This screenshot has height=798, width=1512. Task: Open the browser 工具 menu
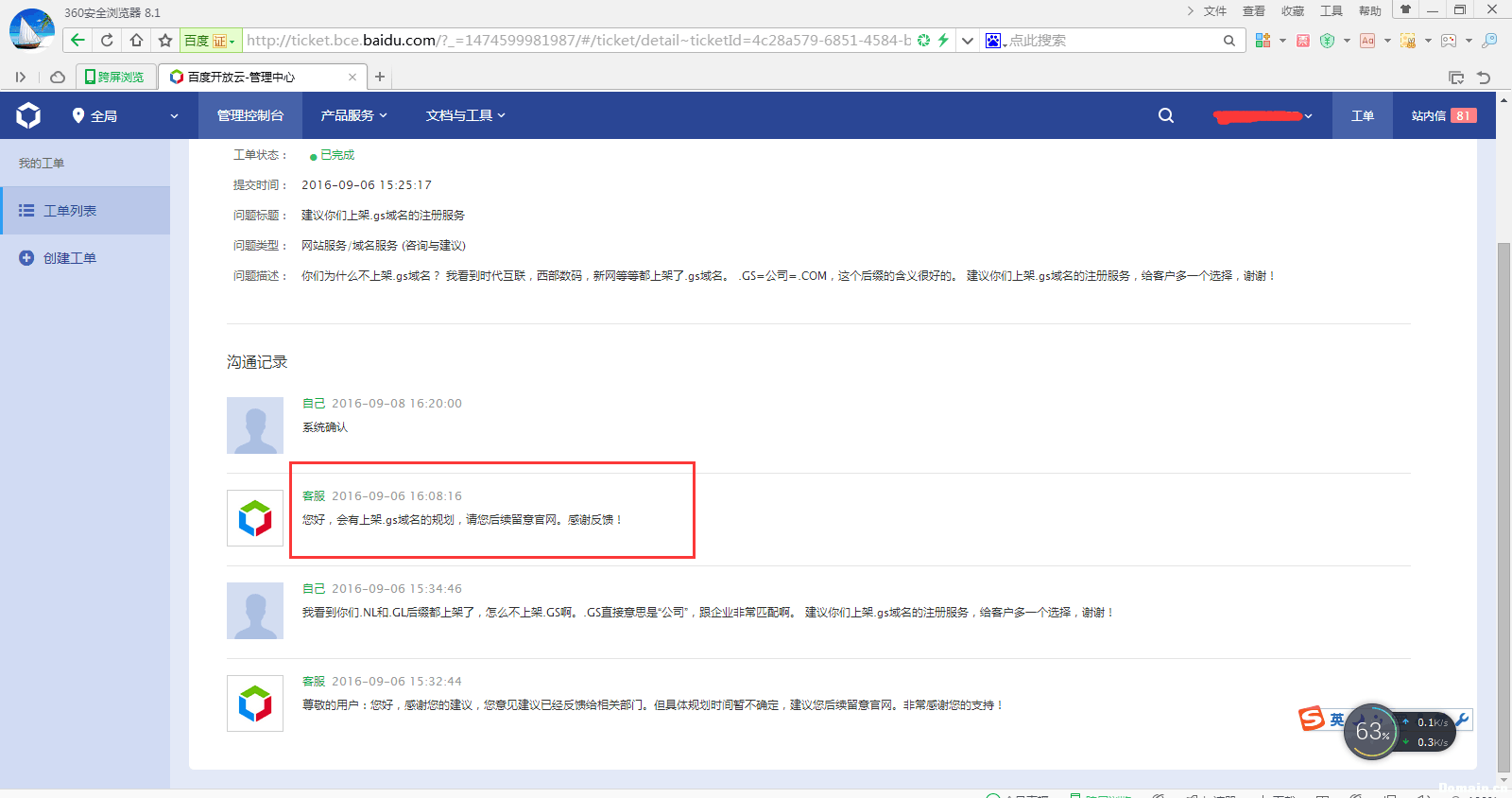[x=1331, y=11]
